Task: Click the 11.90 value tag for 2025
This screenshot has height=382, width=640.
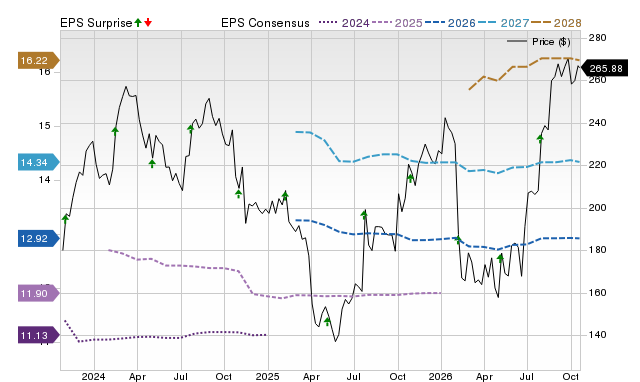Action: [x=38, y=293]
